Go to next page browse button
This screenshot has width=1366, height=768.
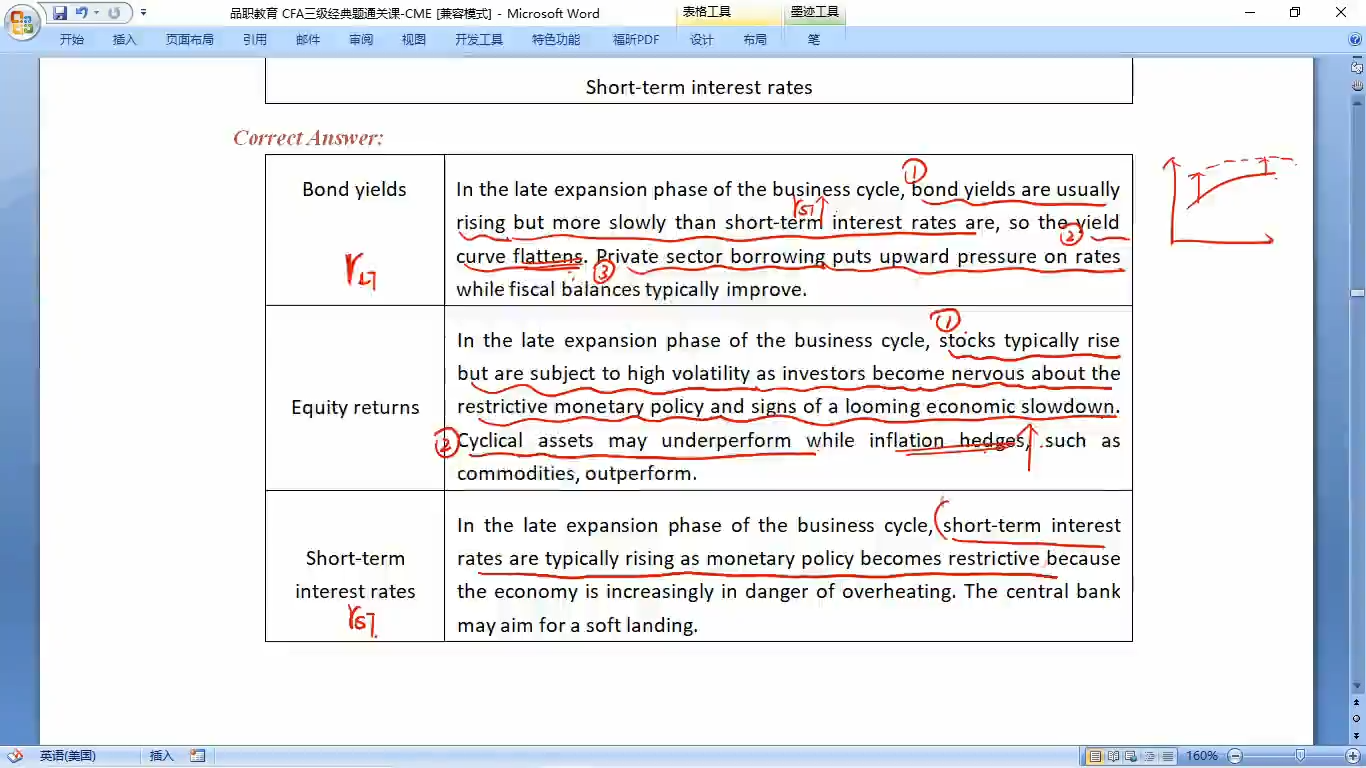click(1357, 735)
